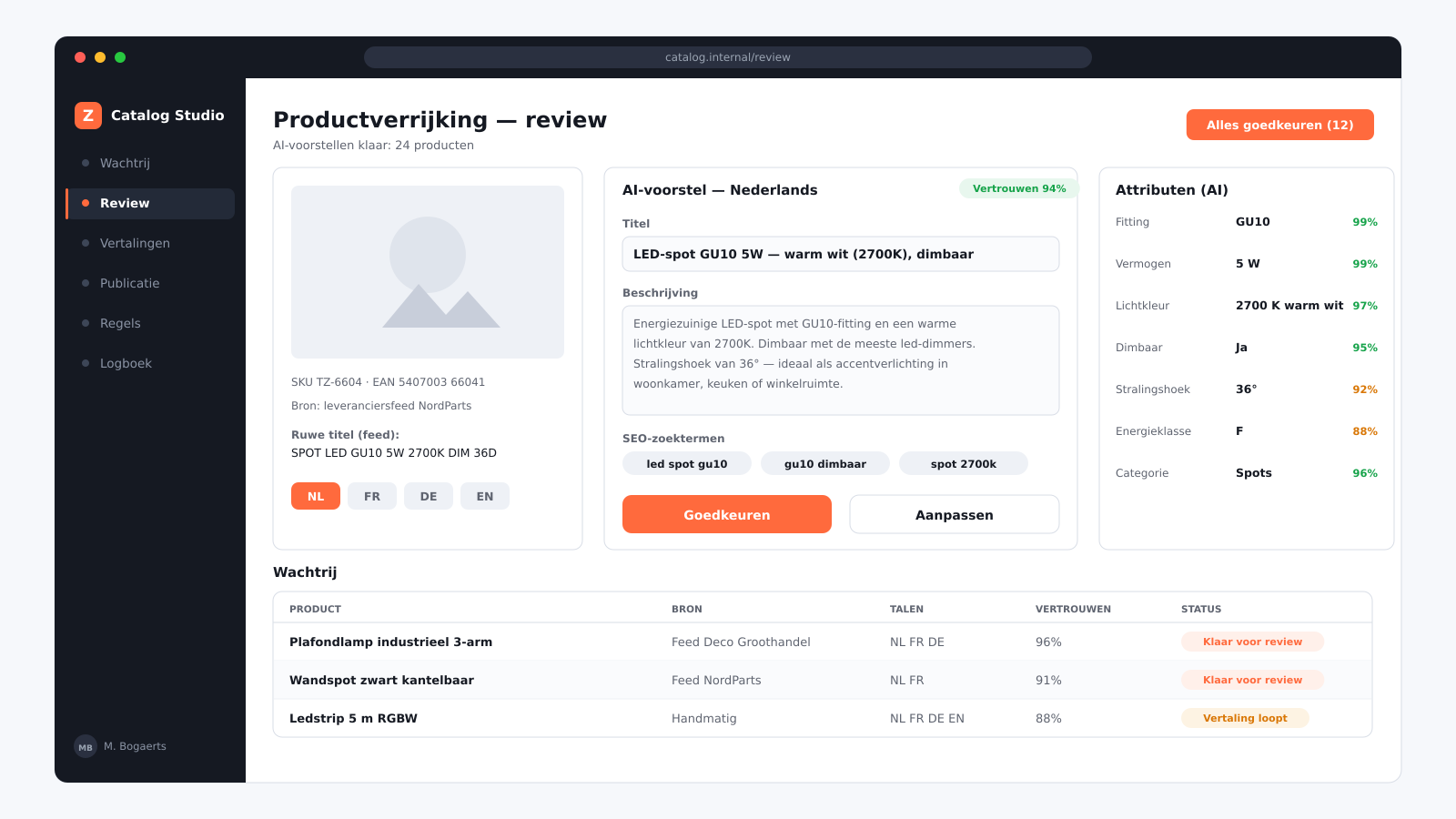Screen dimensions: 1456x819
Task: Open Wandspot zwart kantelbaar row
Action: coord(823,680)
